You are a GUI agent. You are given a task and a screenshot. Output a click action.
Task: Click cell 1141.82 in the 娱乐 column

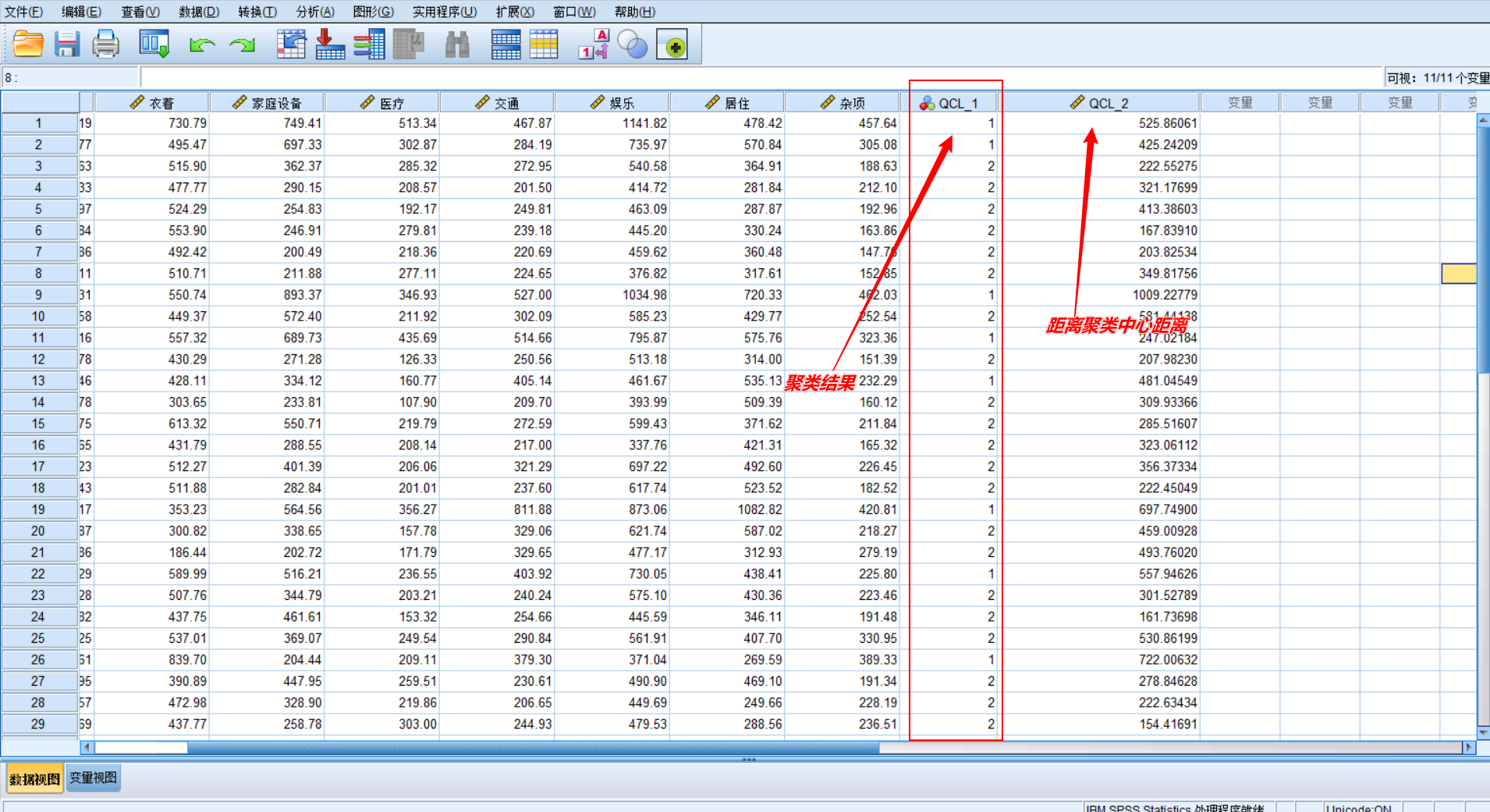pyautogui.click(x=612, y=123)
